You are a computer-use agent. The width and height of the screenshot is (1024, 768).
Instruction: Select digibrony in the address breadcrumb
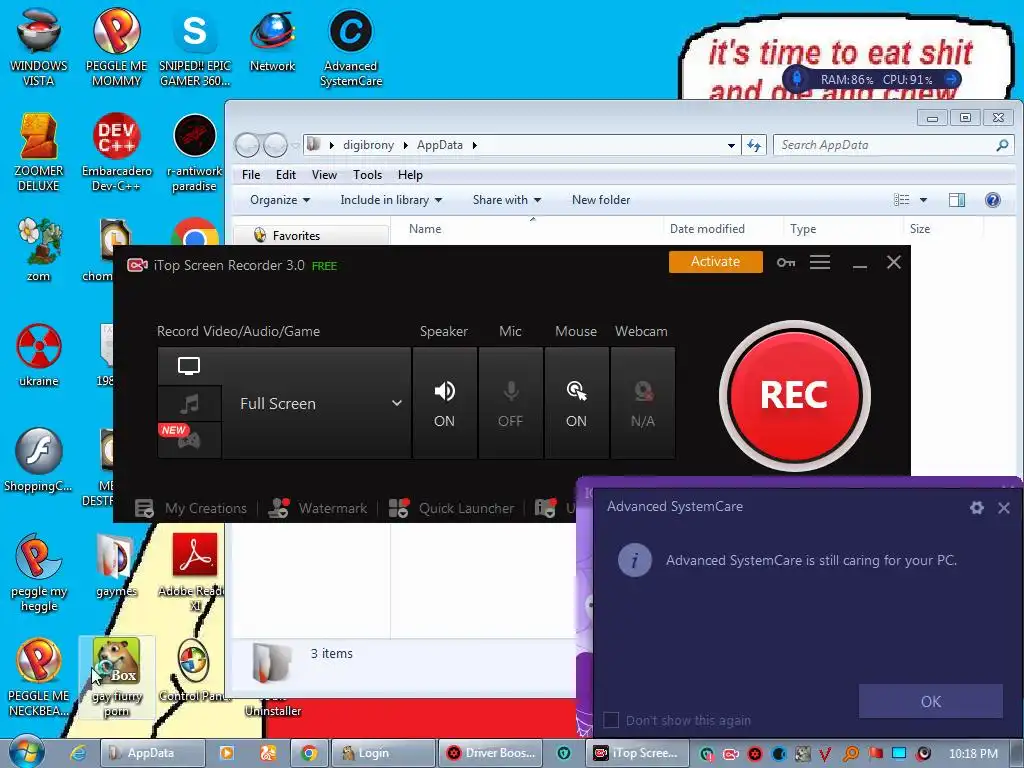click(x=368, y=145)
